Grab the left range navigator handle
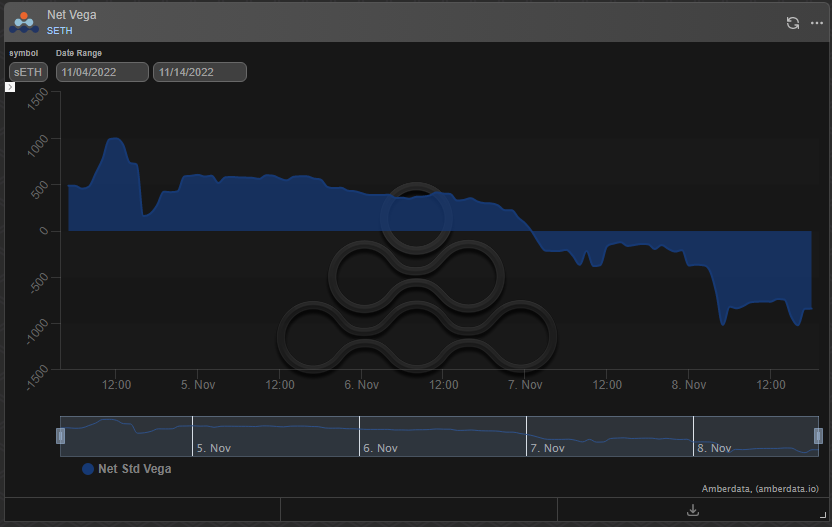The width and height of the screenshot is (832, 527). click(x=60, y=436)
